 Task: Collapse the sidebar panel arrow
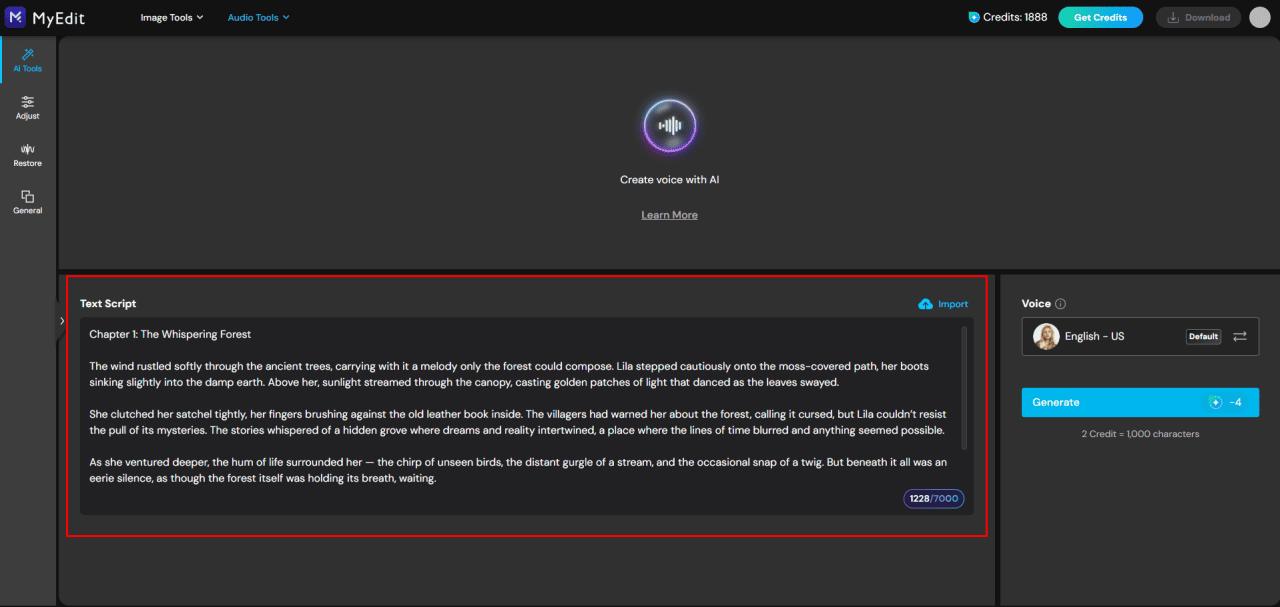(61, 321)
